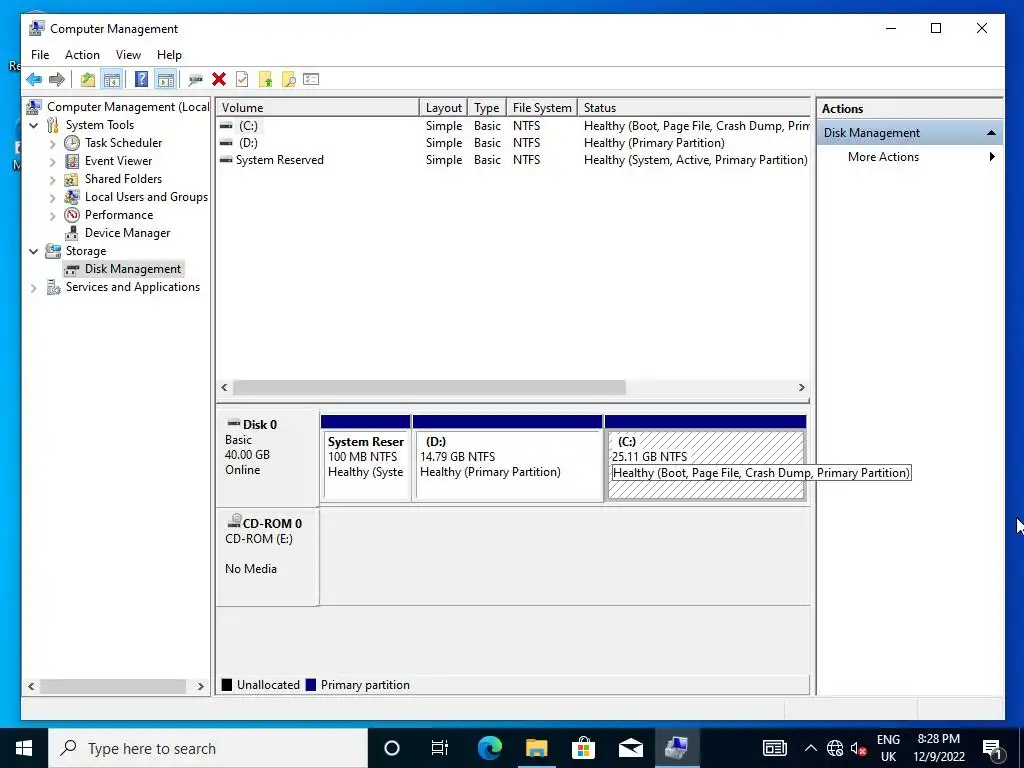
Task: Expand the Local Users and Groups node
Action: (x=53, y=197)
